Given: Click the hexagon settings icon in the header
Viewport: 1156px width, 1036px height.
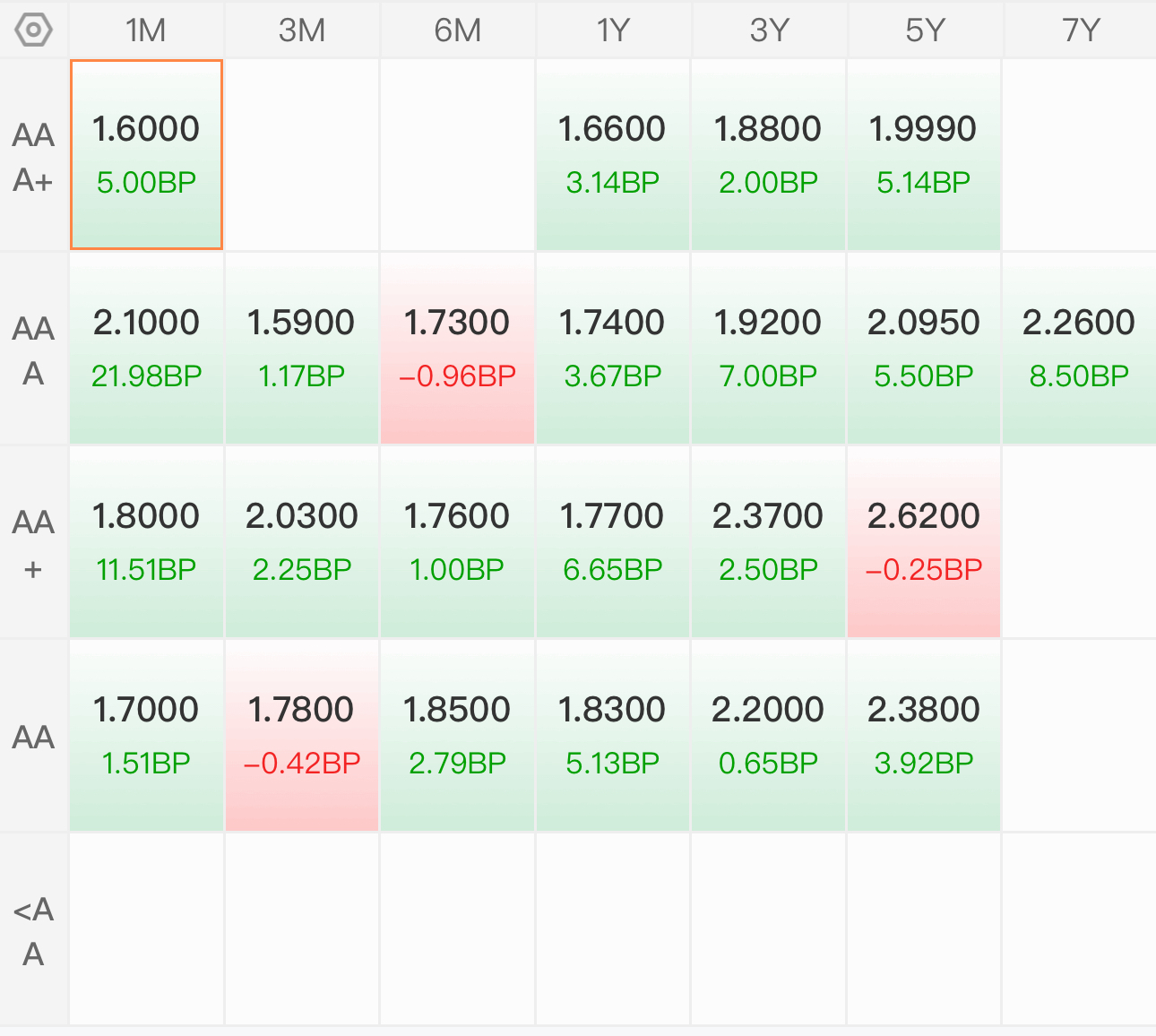Looking at the screenshot, I should [34, 30].
